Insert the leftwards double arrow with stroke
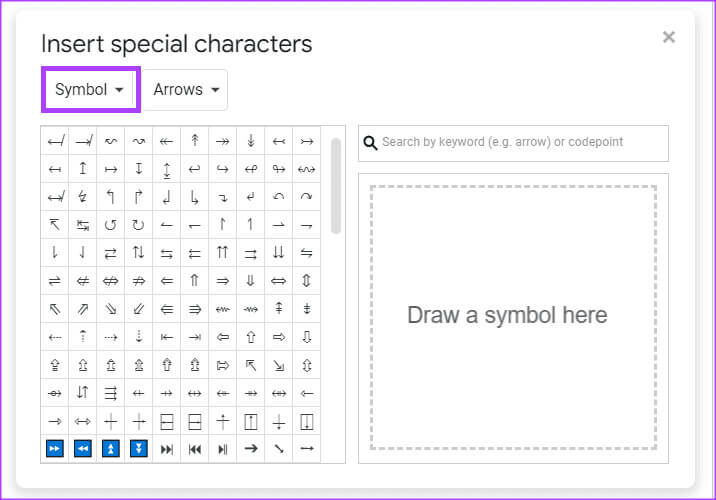716x500 pixels. pyautogui.click(x=83, y=281)
